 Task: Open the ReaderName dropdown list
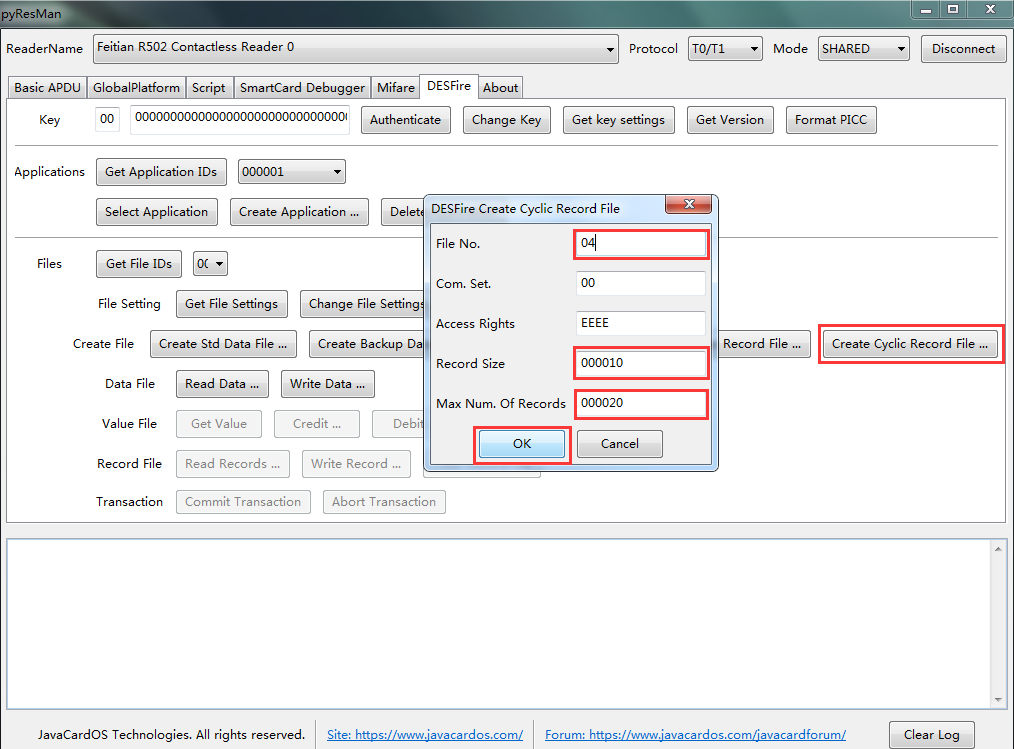[610, 50]
